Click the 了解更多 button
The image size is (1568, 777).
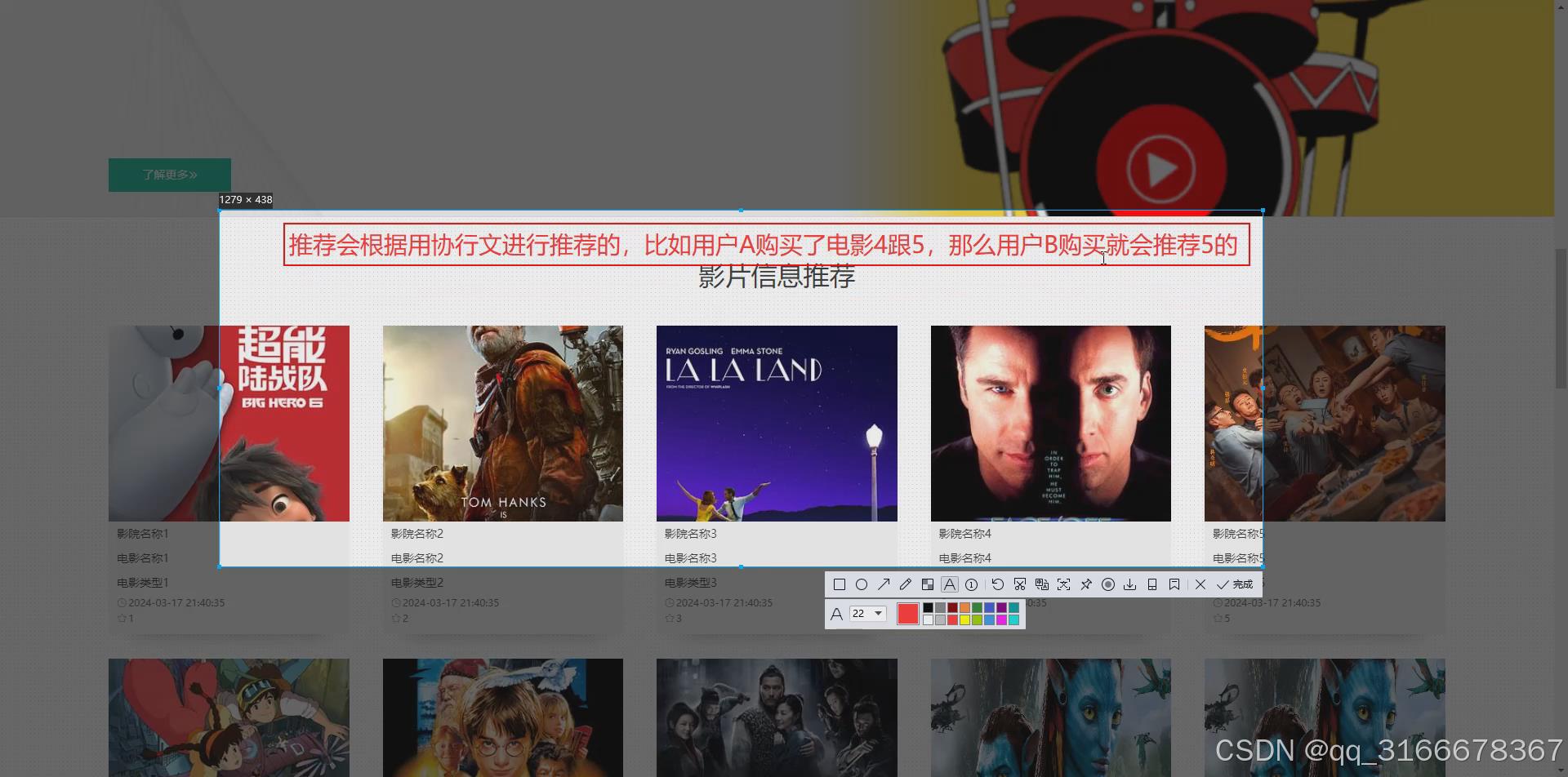pos(170,175)
